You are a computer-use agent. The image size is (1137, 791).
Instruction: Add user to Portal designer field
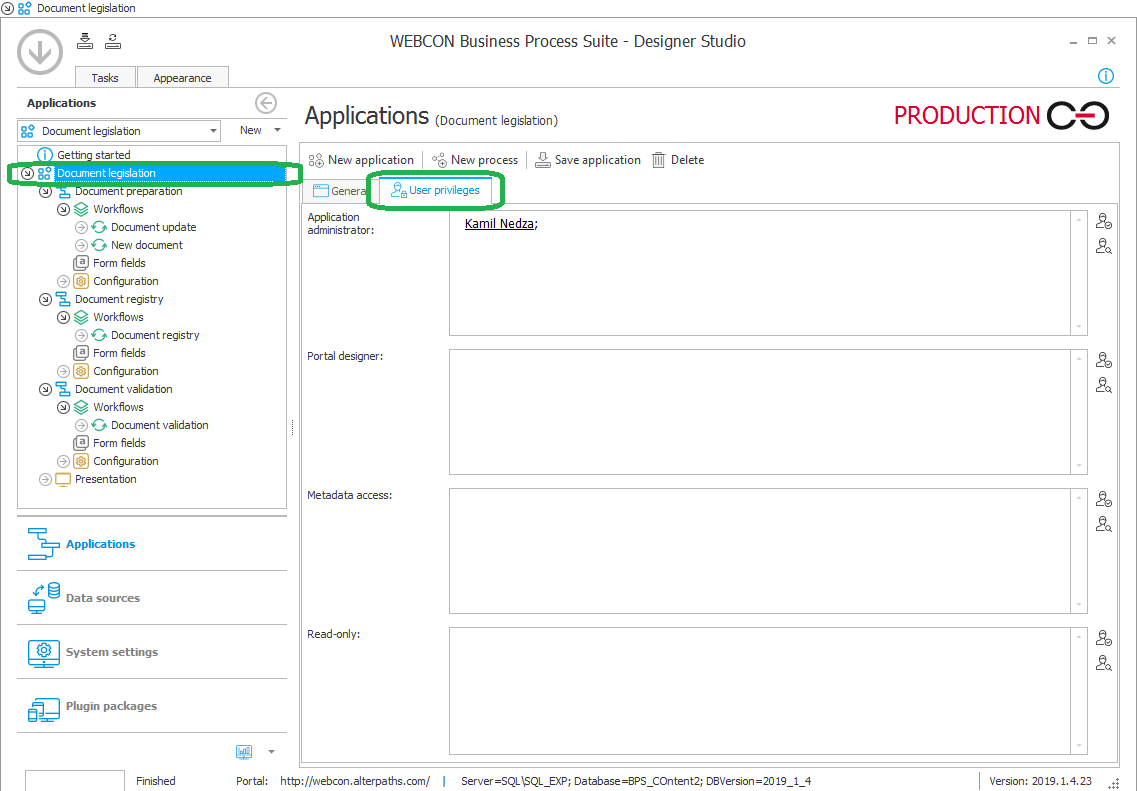pos(1103,360)
